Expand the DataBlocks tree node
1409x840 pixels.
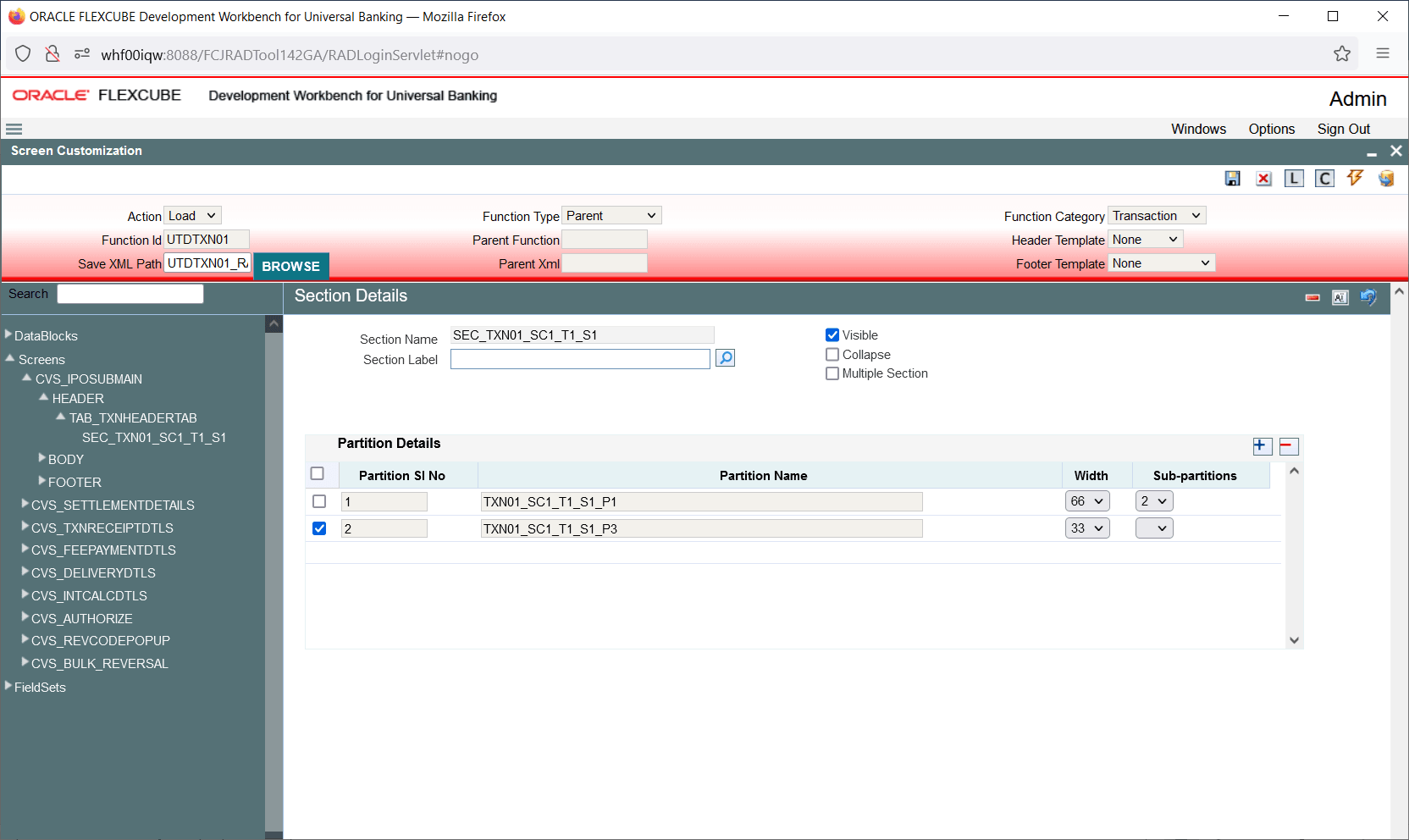[8, 334]
